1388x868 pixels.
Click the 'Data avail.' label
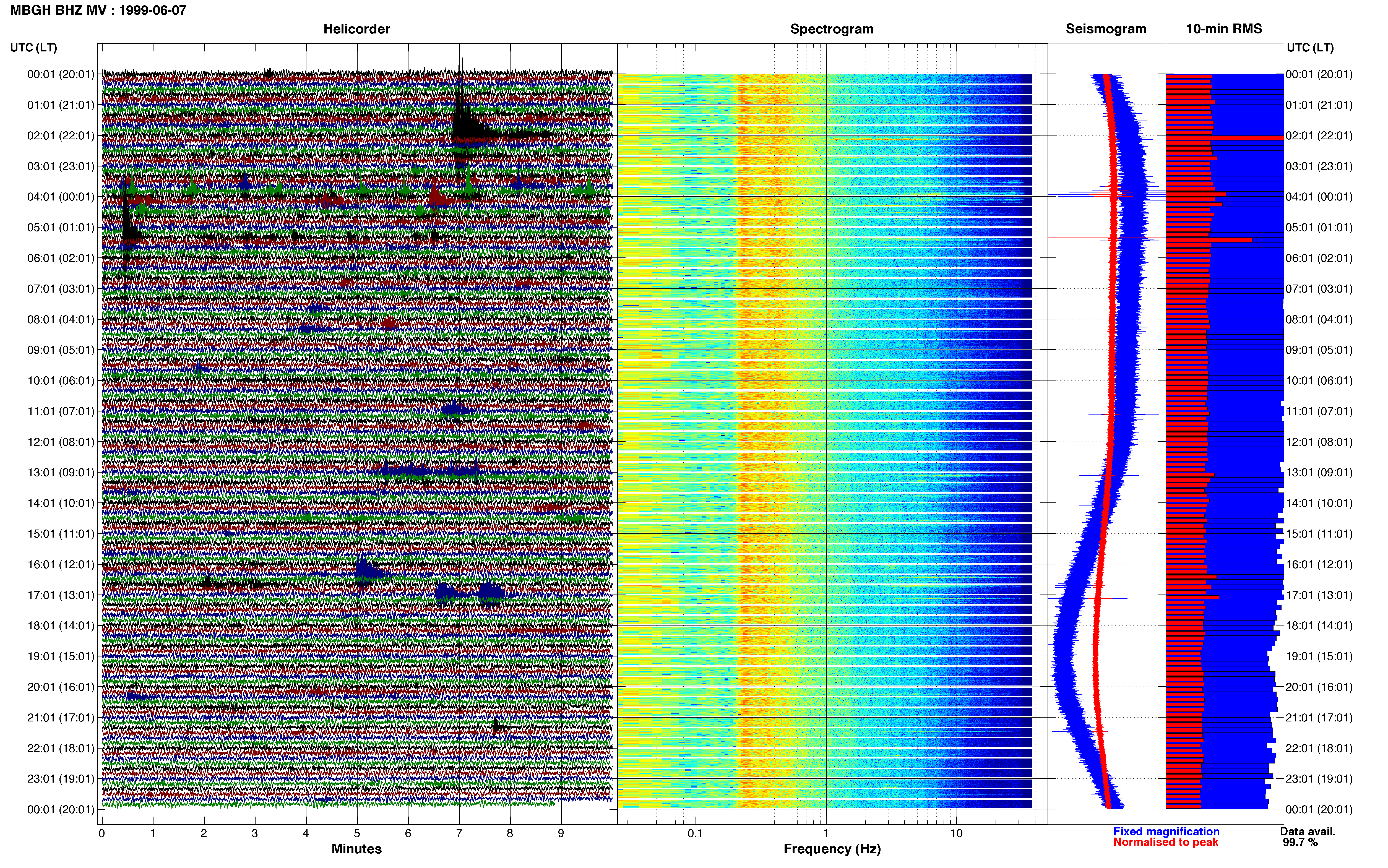(1308, 831)
